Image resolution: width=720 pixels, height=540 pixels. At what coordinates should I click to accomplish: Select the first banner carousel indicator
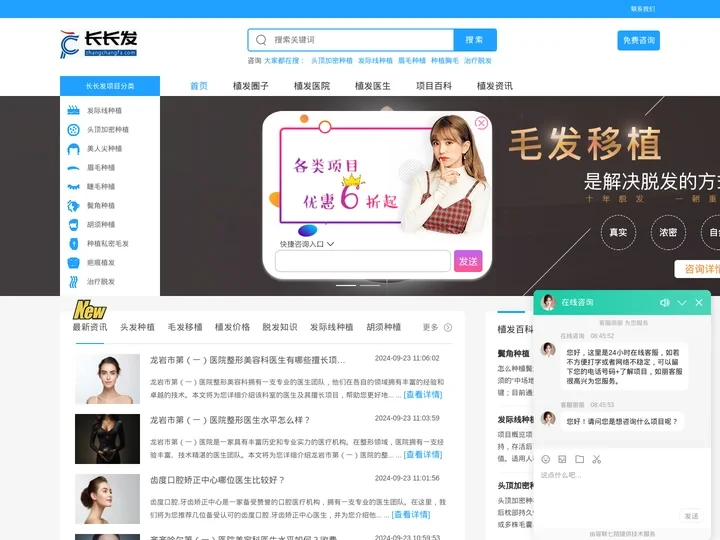point(346,286)
